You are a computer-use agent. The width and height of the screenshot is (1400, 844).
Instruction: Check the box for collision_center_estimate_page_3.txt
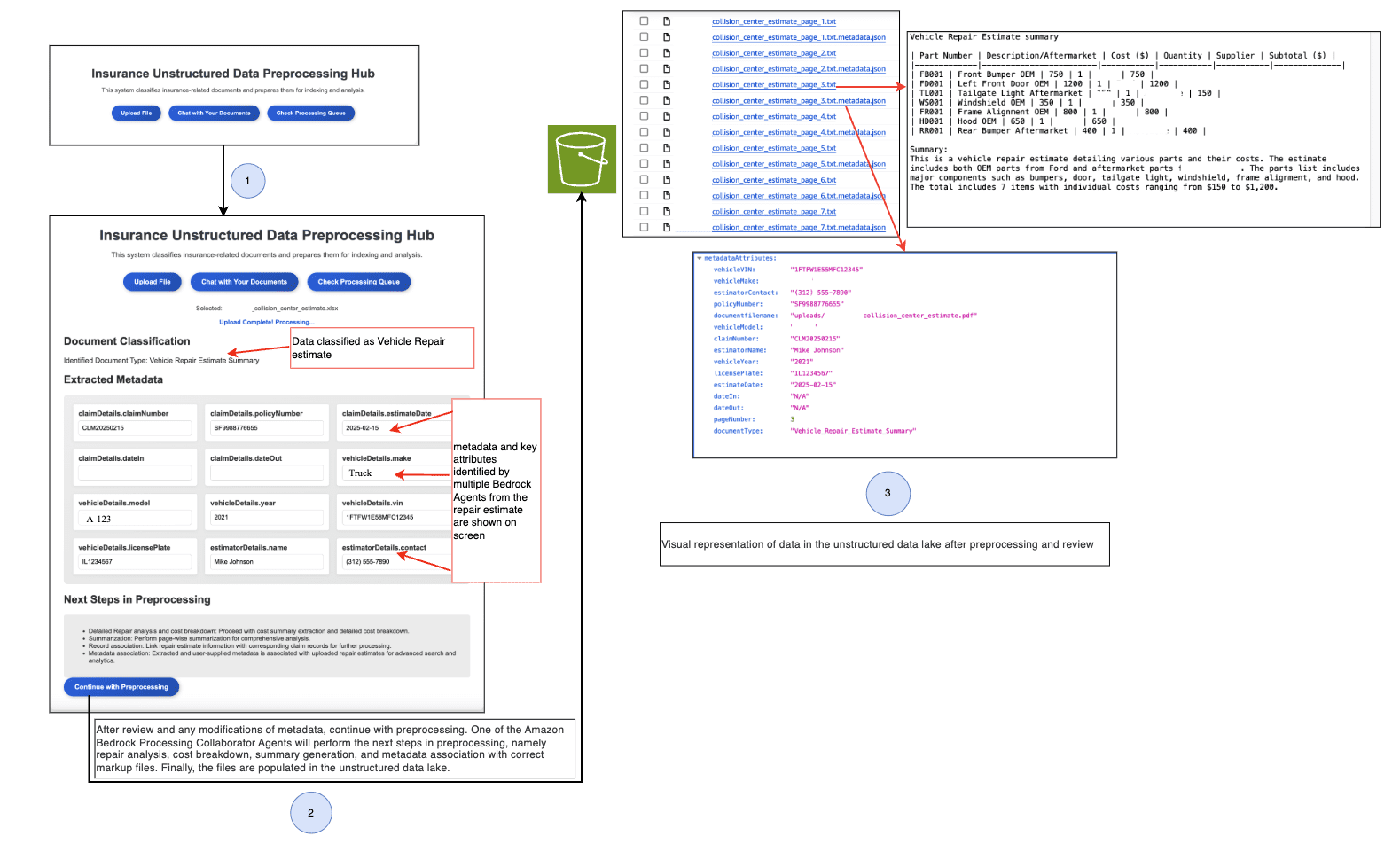click(x=644, y=84)
